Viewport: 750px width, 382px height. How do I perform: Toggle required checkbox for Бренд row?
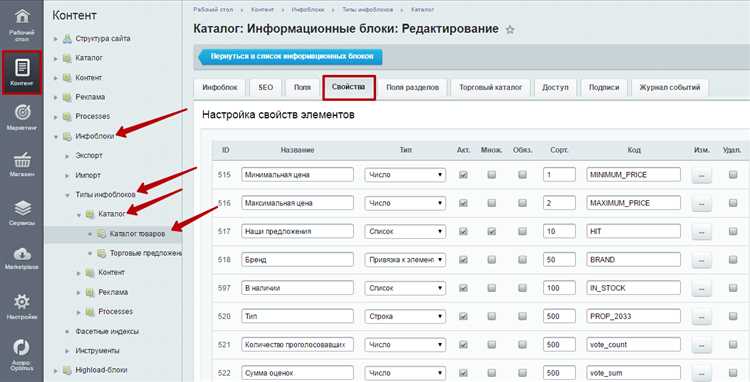pyautogui.click(x=522, y=260)
